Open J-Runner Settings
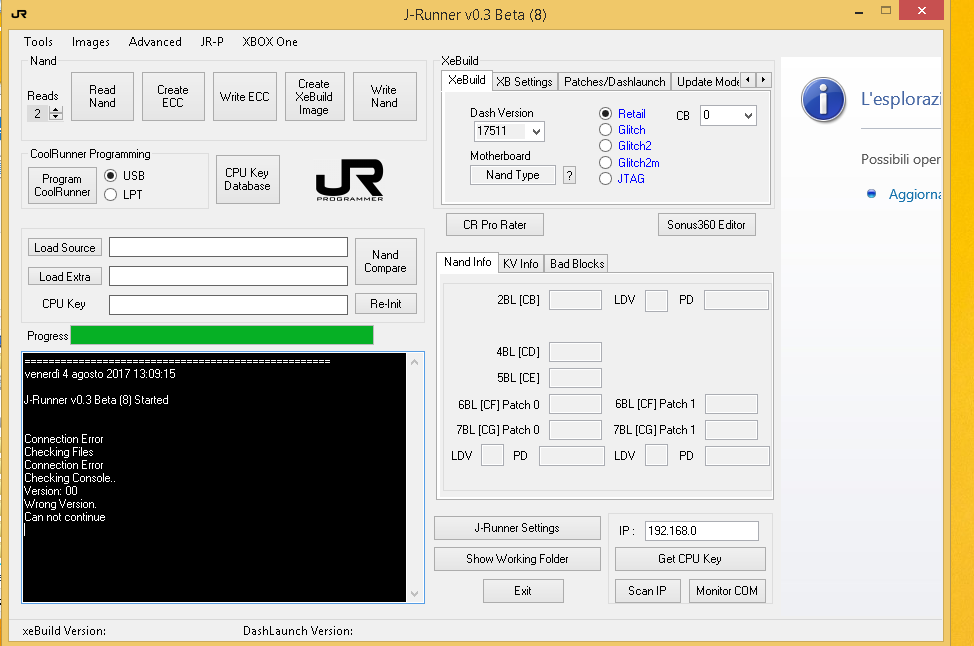 517,528
